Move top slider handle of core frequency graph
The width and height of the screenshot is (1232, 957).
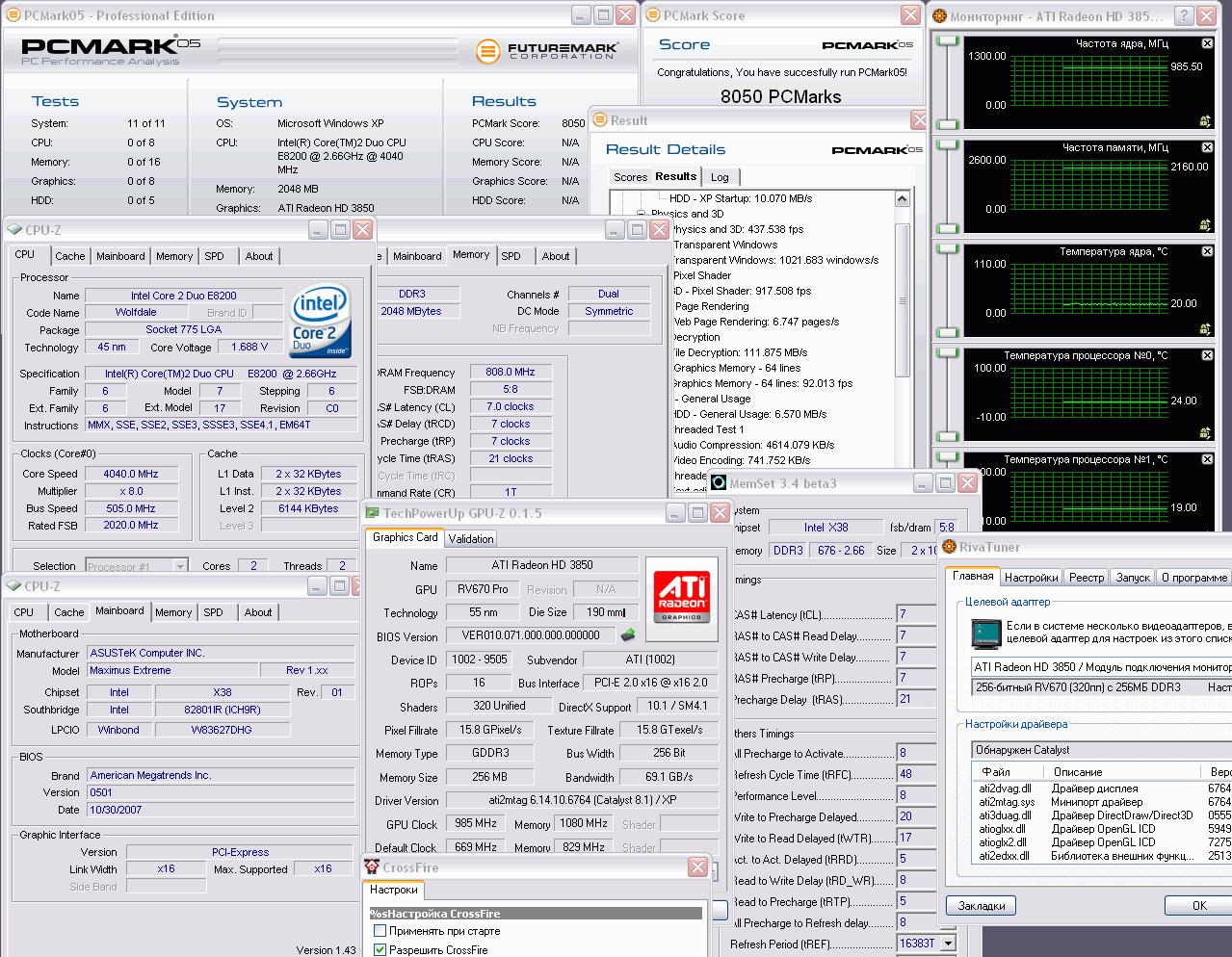coord(948,41)
